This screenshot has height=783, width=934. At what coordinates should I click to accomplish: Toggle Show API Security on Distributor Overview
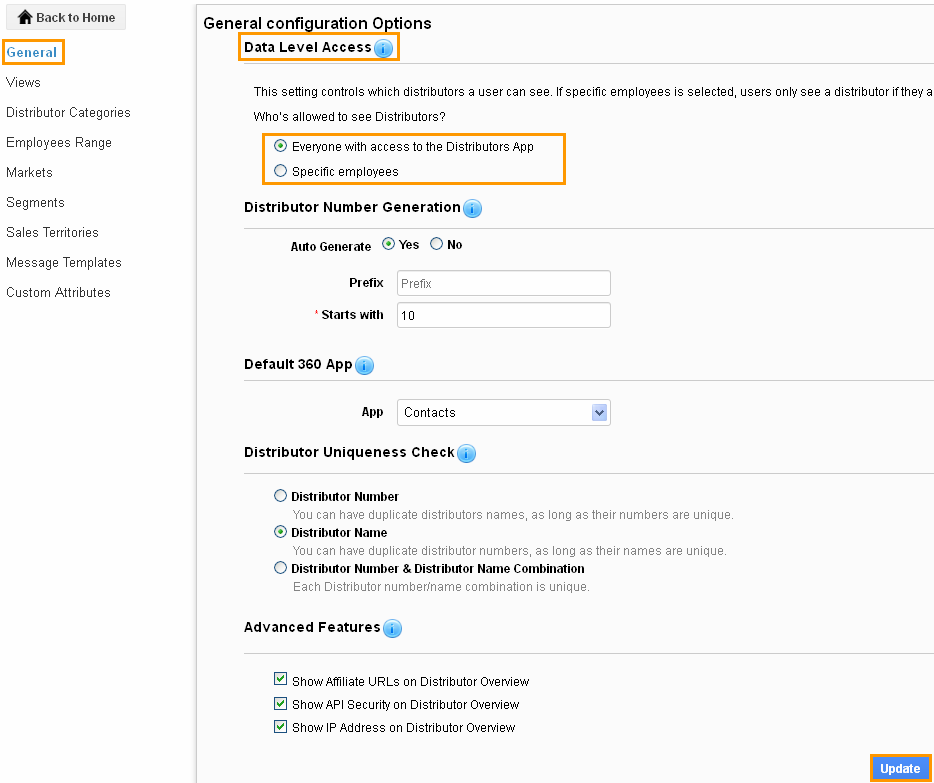tap(281, 704)
